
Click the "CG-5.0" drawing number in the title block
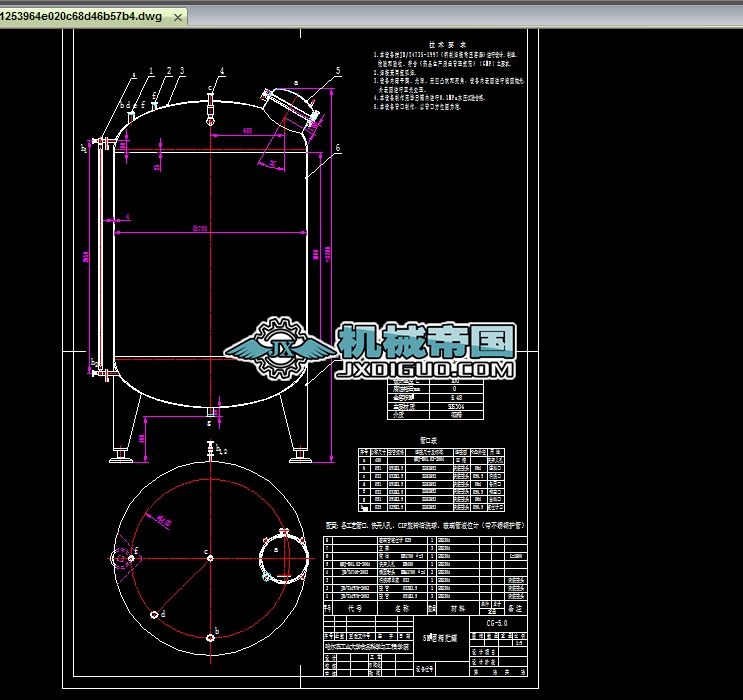pyautogui.click(x=497, y=623)
